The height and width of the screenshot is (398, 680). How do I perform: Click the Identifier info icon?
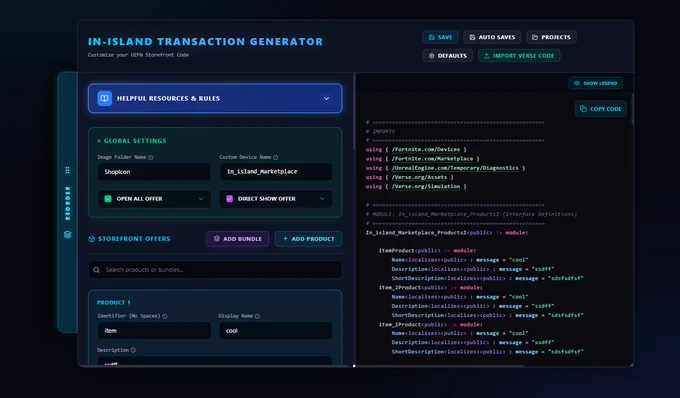(164, 316)
